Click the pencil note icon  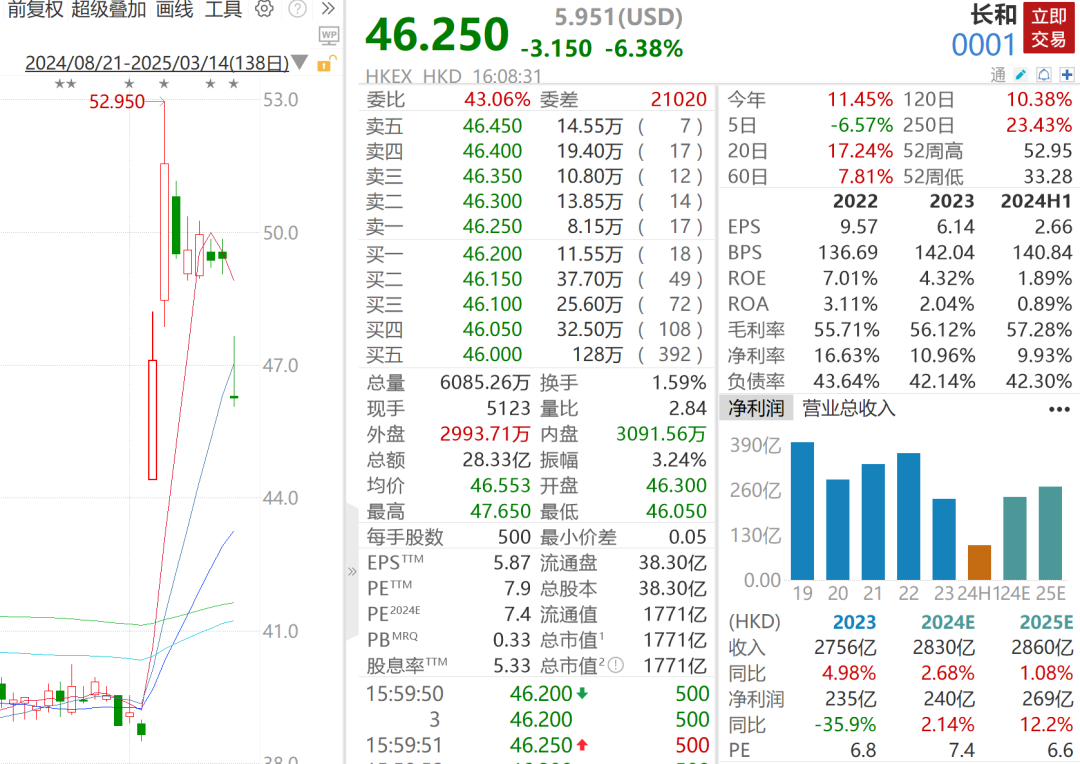tap(1021, 75)
